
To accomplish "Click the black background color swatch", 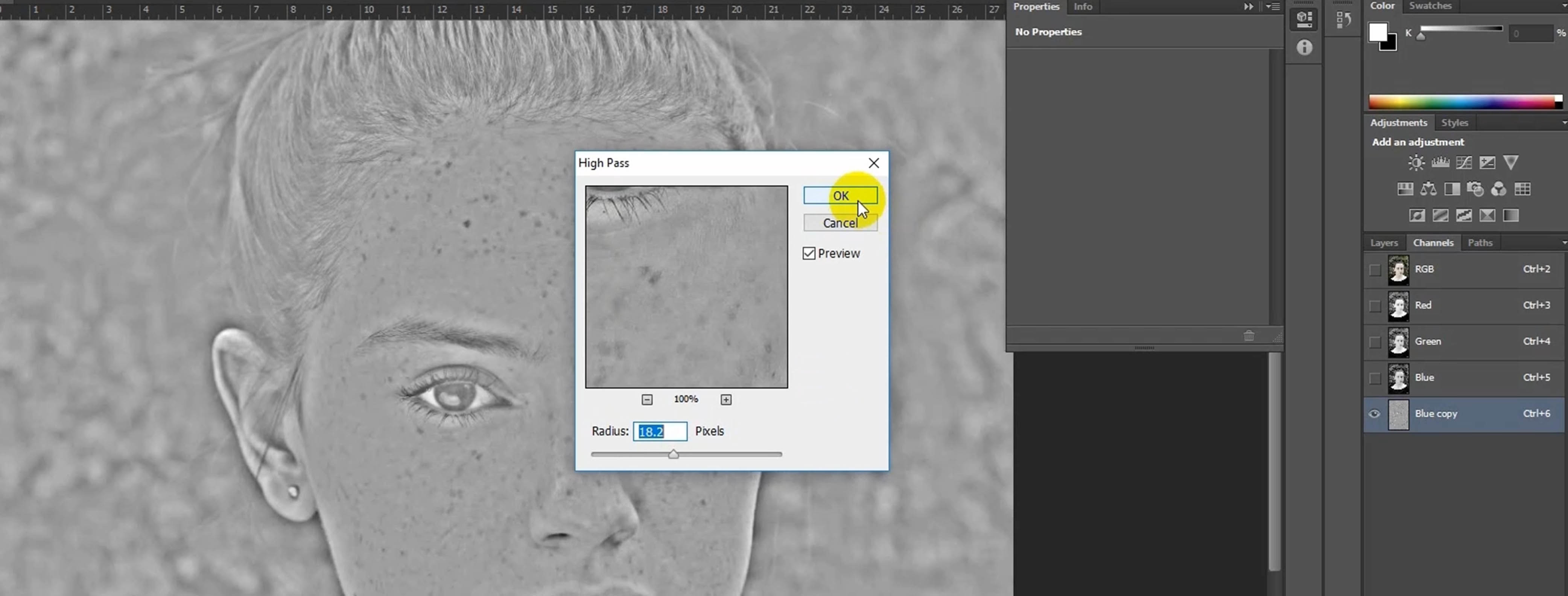I will click(1391, 45).
